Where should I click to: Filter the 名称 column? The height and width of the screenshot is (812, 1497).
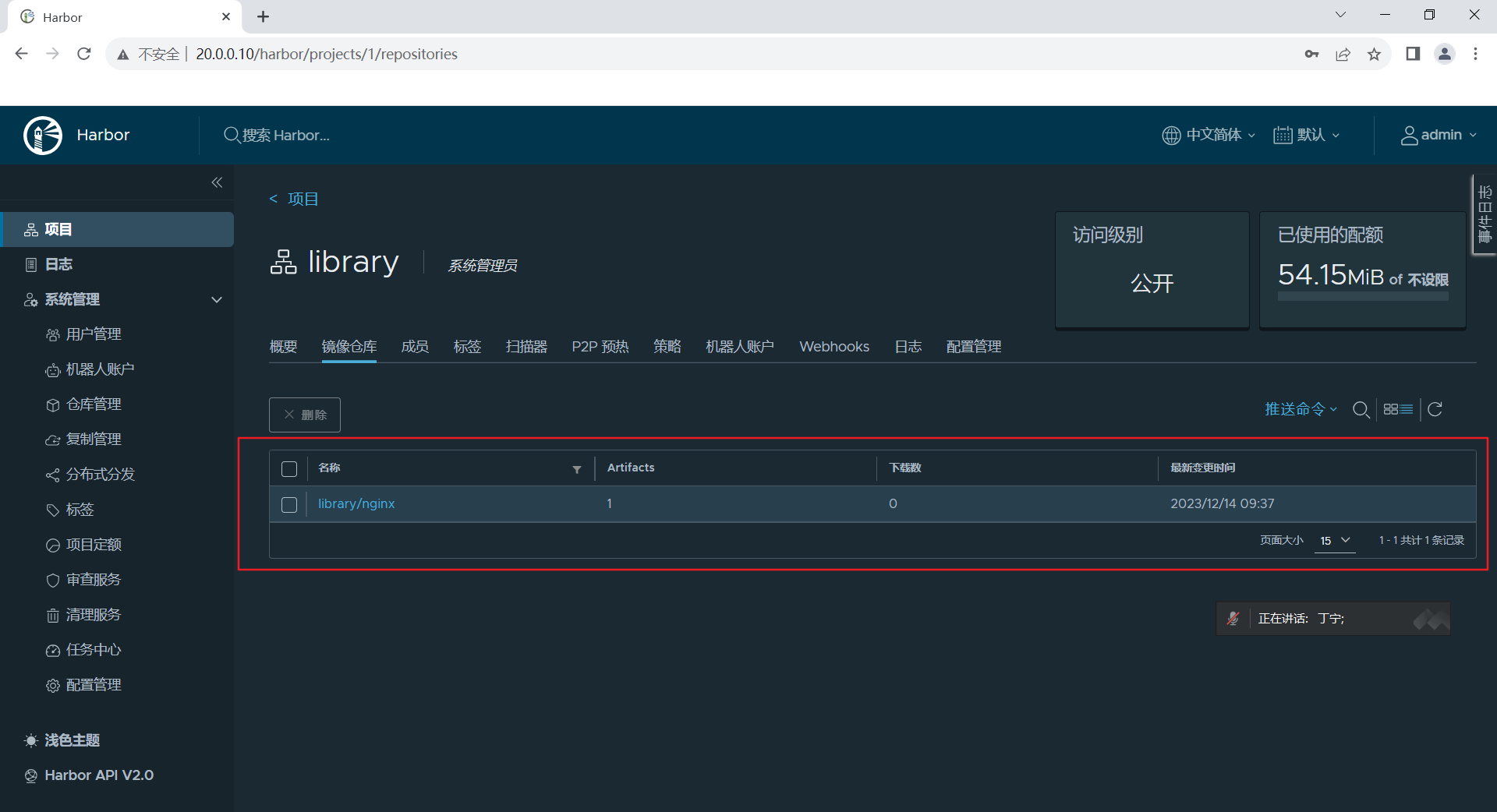tap(577, 469)
